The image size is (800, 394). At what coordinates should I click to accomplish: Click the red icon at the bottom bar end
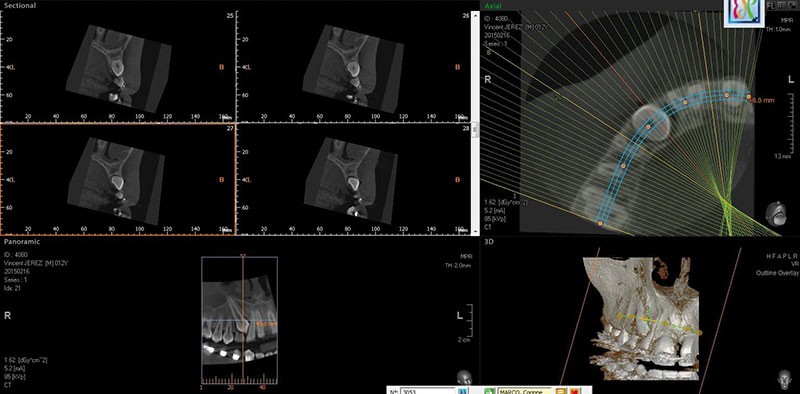pyautogui.click(x=575, y=391)
